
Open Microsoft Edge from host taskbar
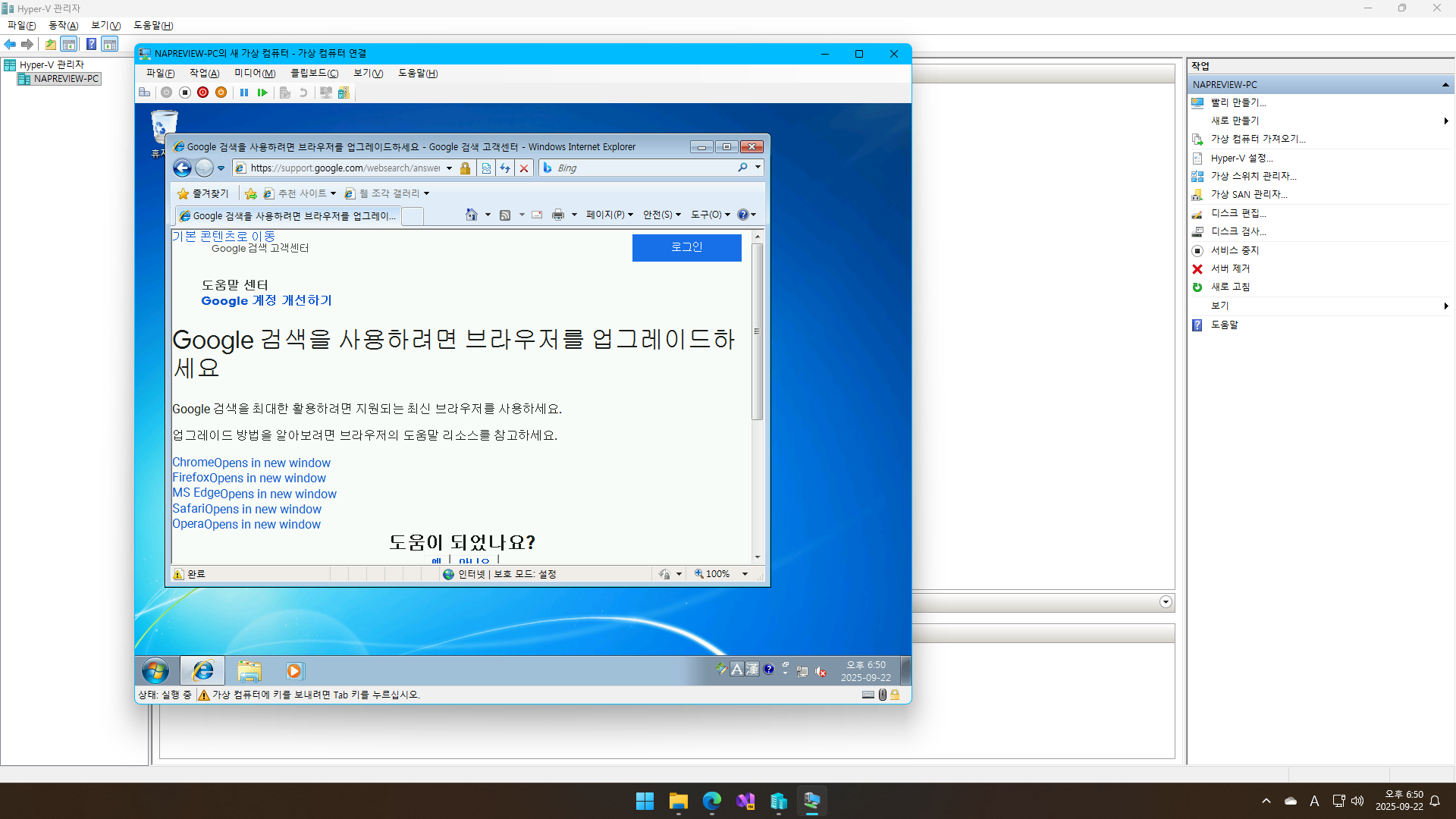pyautogui.click(x=712, y=801)
